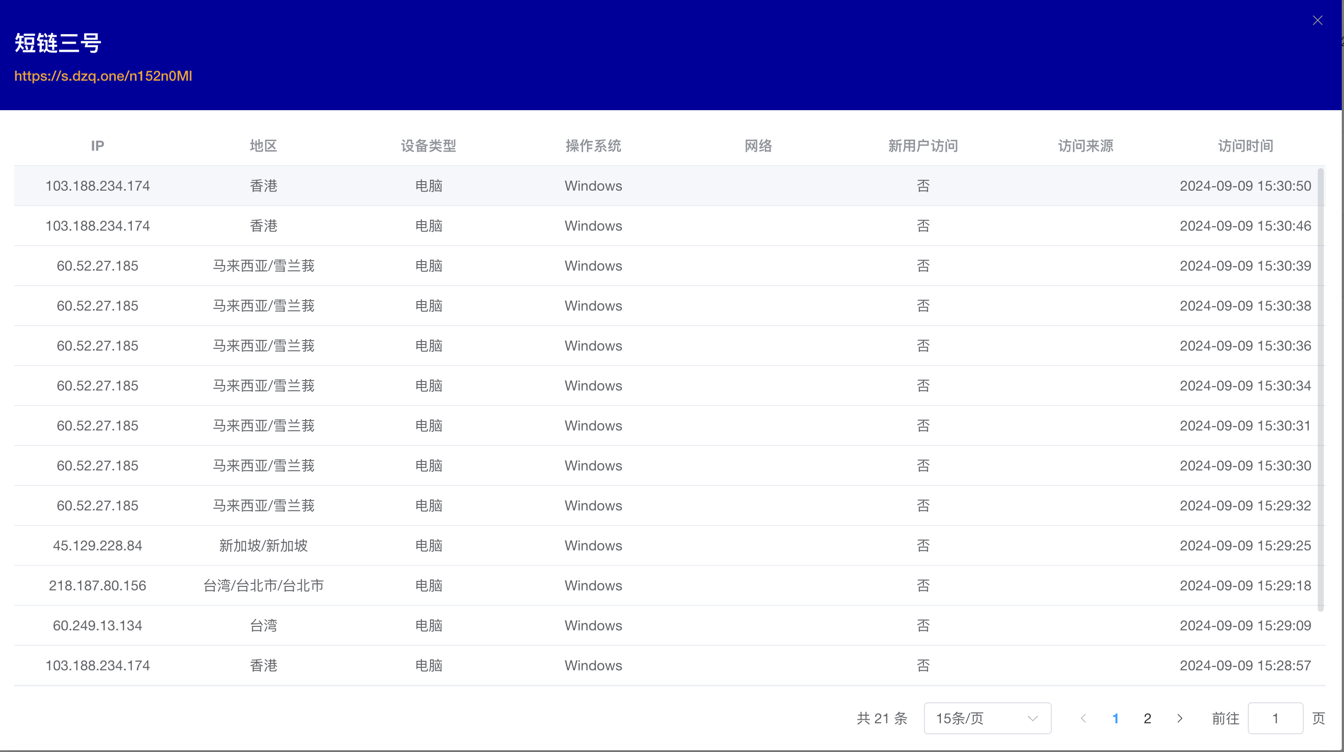1344x752 pixels.
Task: Click the previous page arrow
Action: coord(1083,718)
